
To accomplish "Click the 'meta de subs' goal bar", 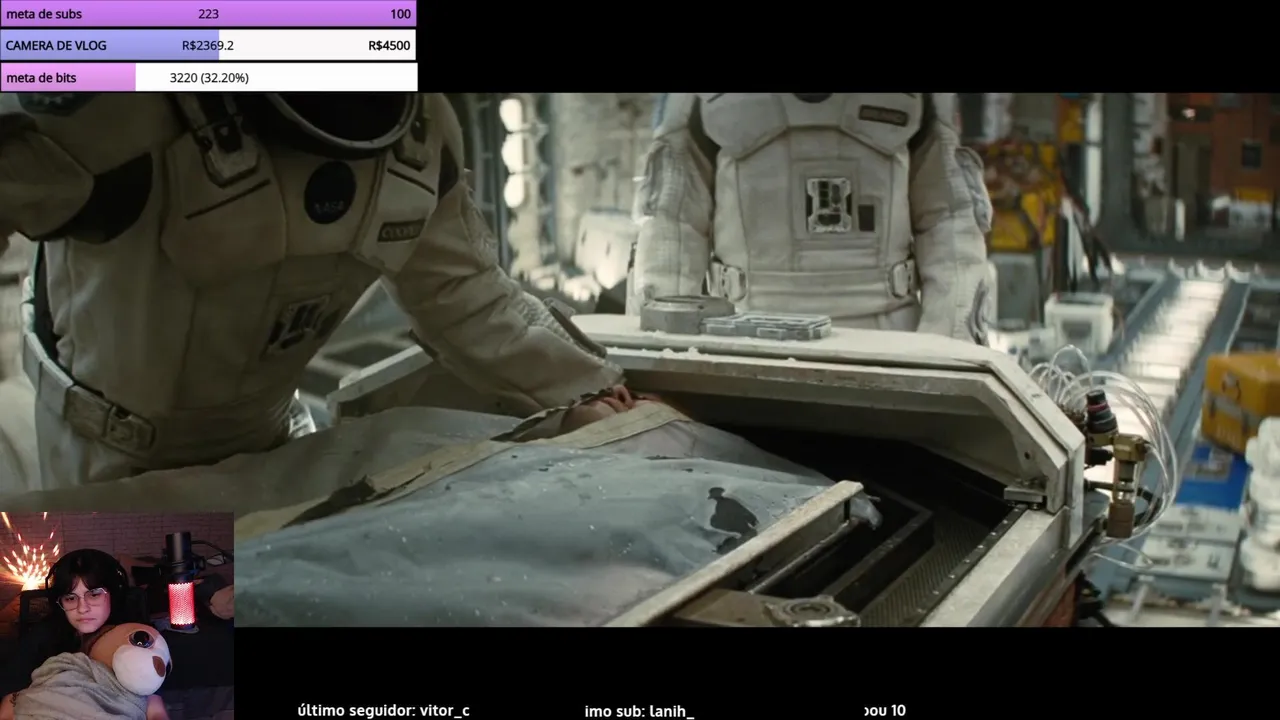I will tap(208, 14).
